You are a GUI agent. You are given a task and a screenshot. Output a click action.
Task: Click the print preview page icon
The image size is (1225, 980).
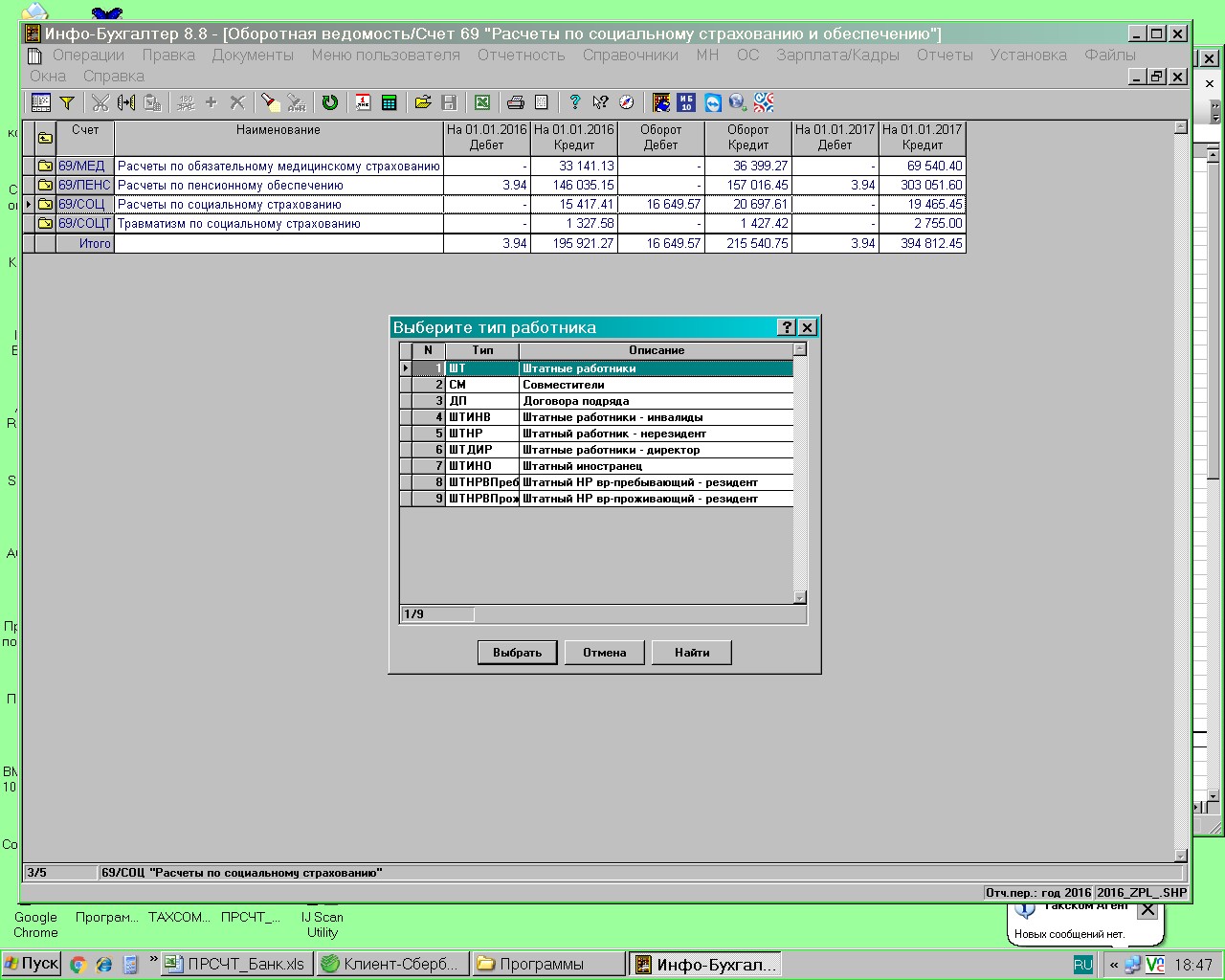click(x=542, y=102)
